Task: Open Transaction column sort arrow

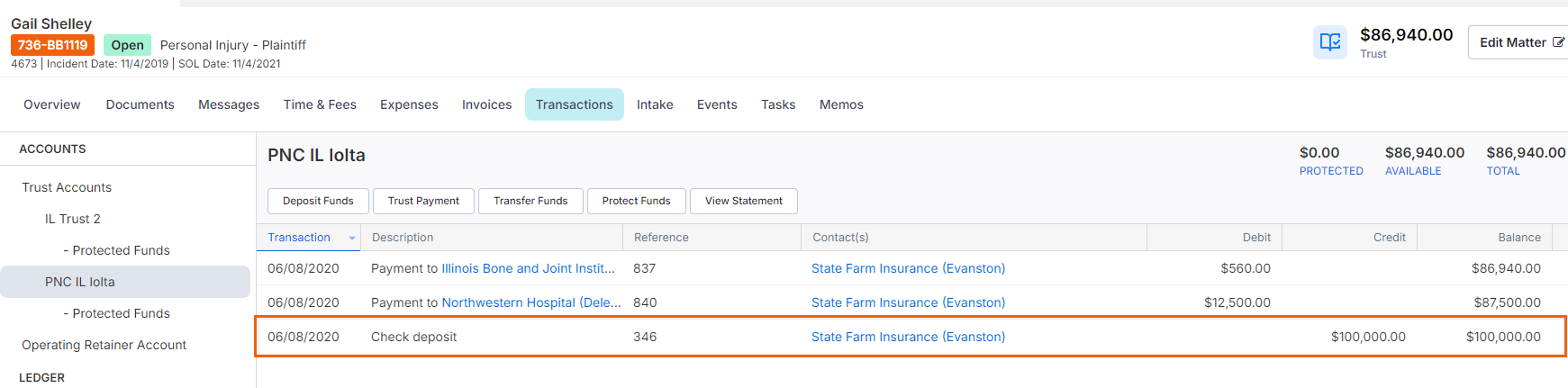Action: click(352, 238)
